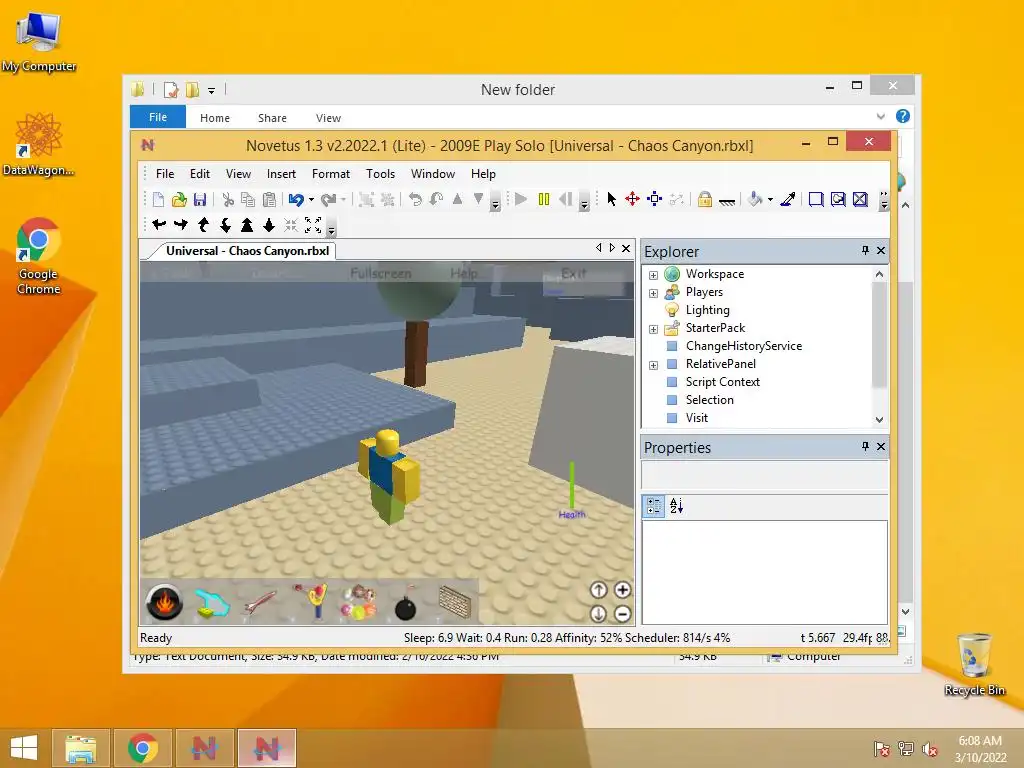Image resolution: width=1024 pixels, height=768 pixels.
Task: Click the New file icon in Novetus toolbar
Action: pos(158,199)
